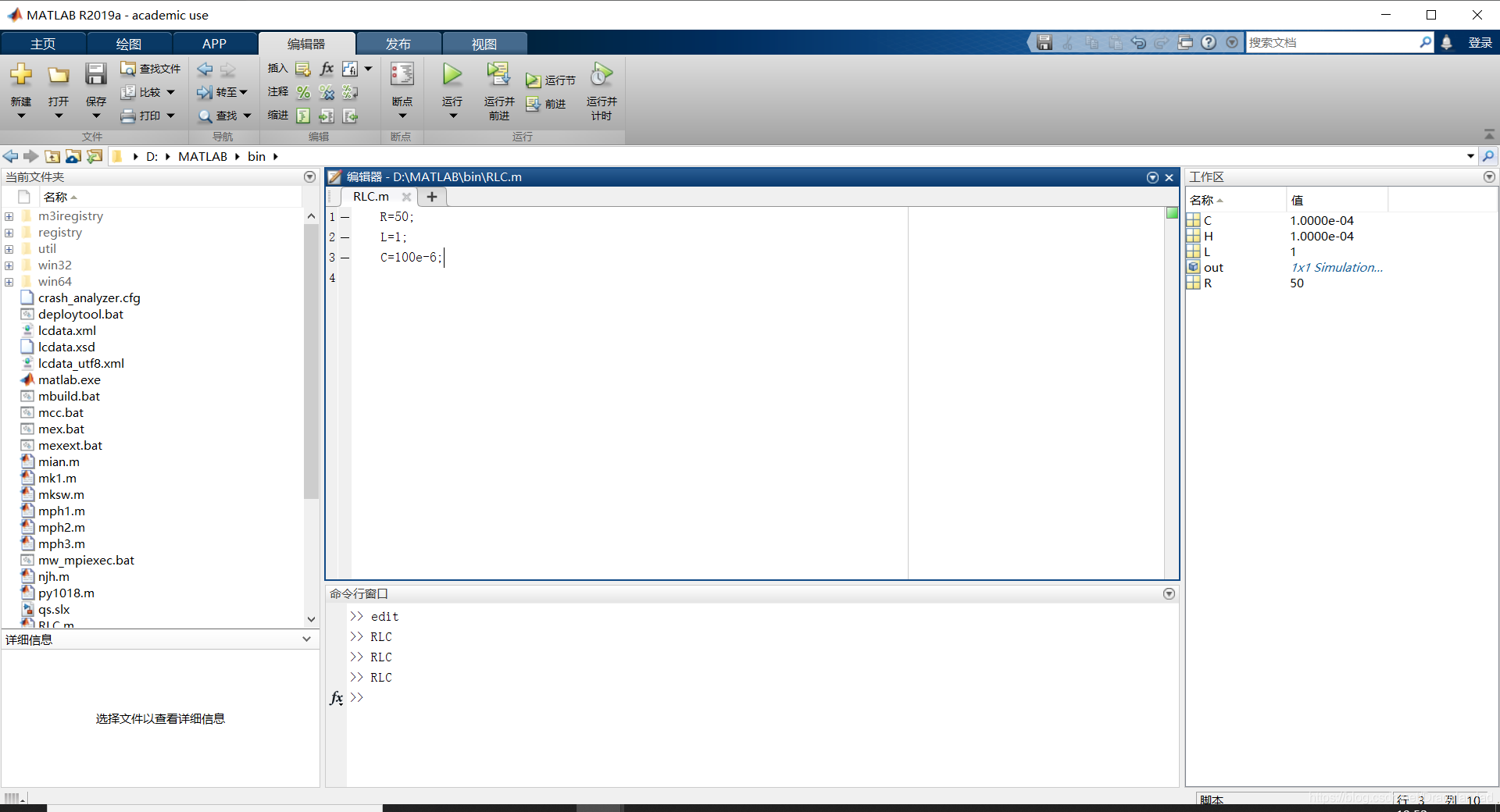
Task: Expand the win32 folder
Action: (x=9, y=265)
